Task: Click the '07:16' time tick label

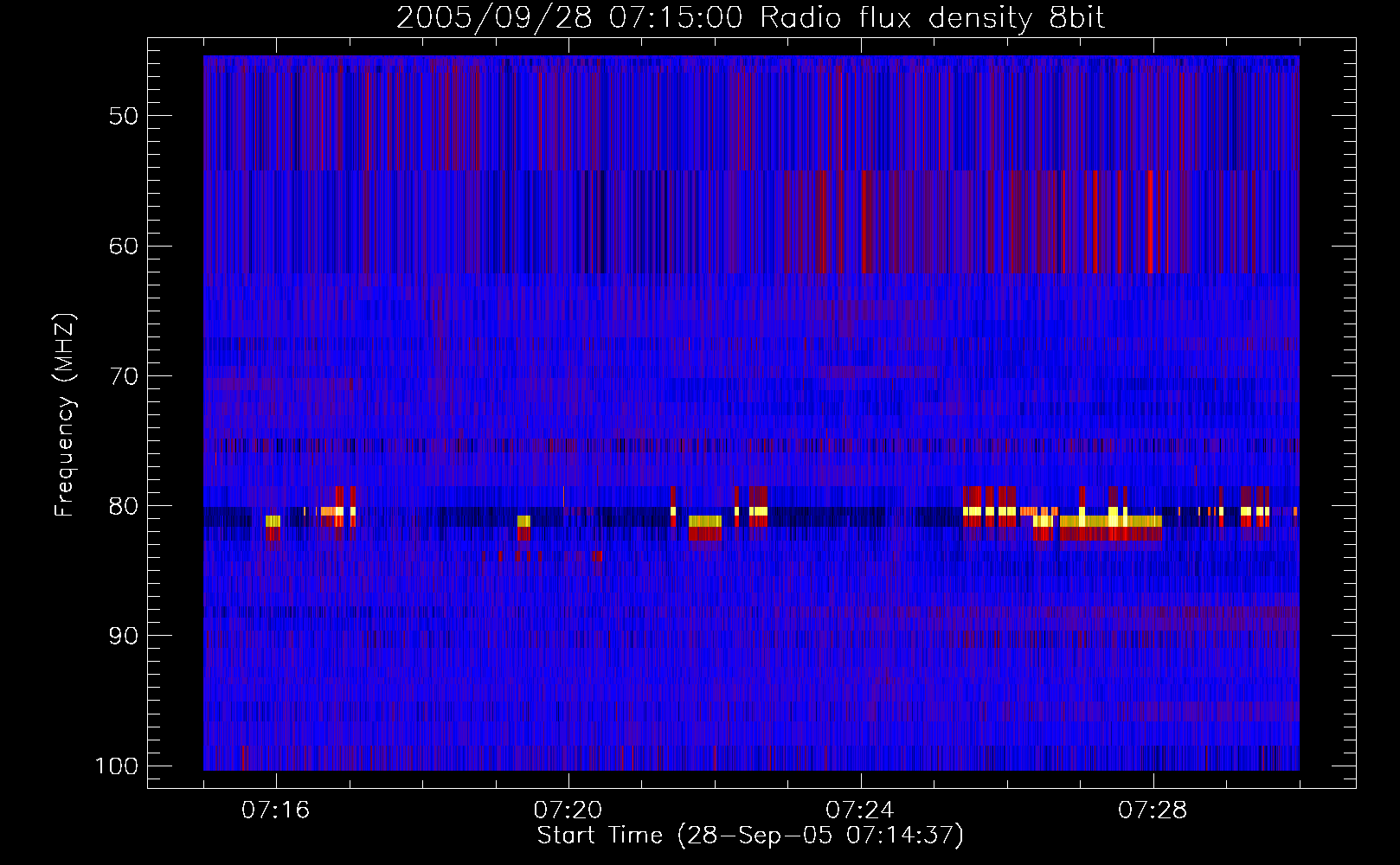Action: 276,811
